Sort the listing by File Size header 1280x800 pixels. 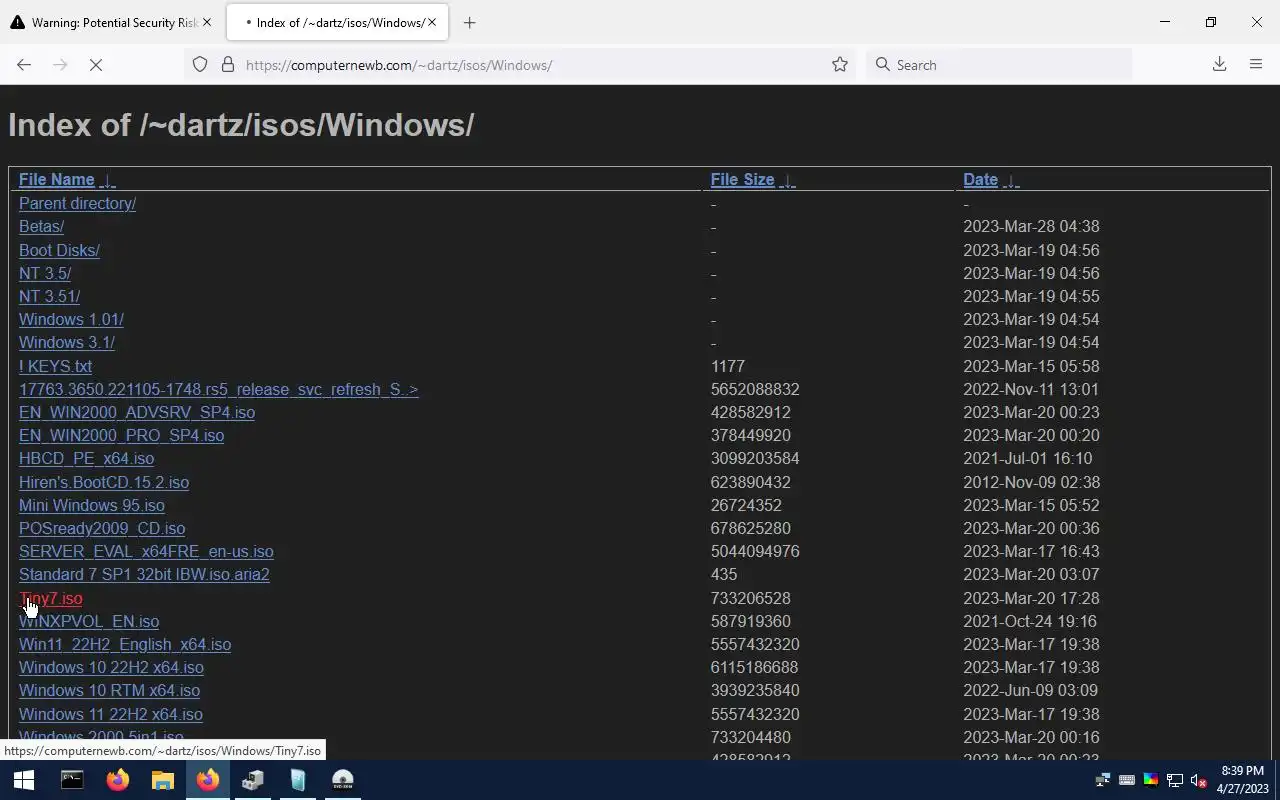[742, 180]
